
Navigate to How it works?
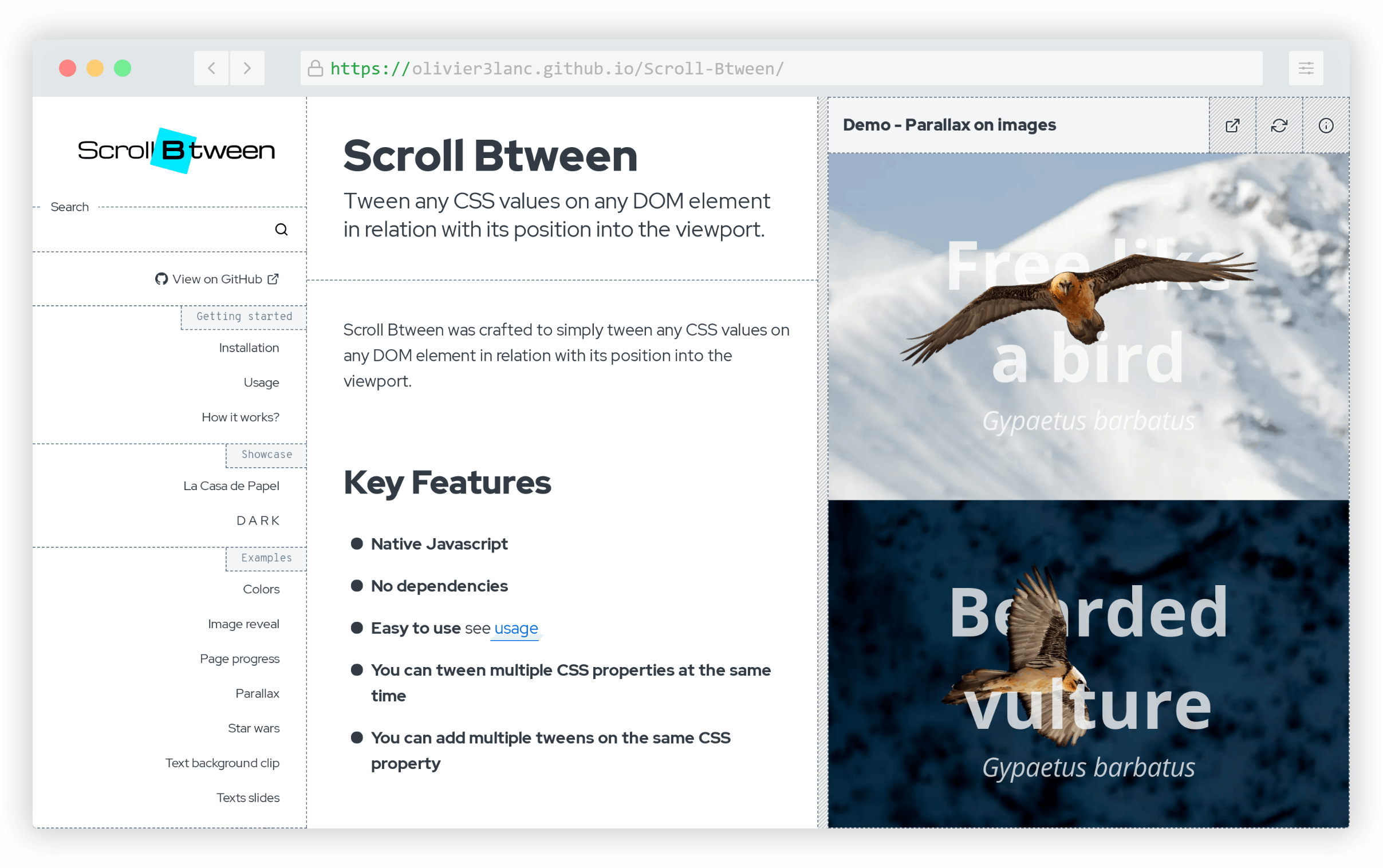tap(240, 417)
